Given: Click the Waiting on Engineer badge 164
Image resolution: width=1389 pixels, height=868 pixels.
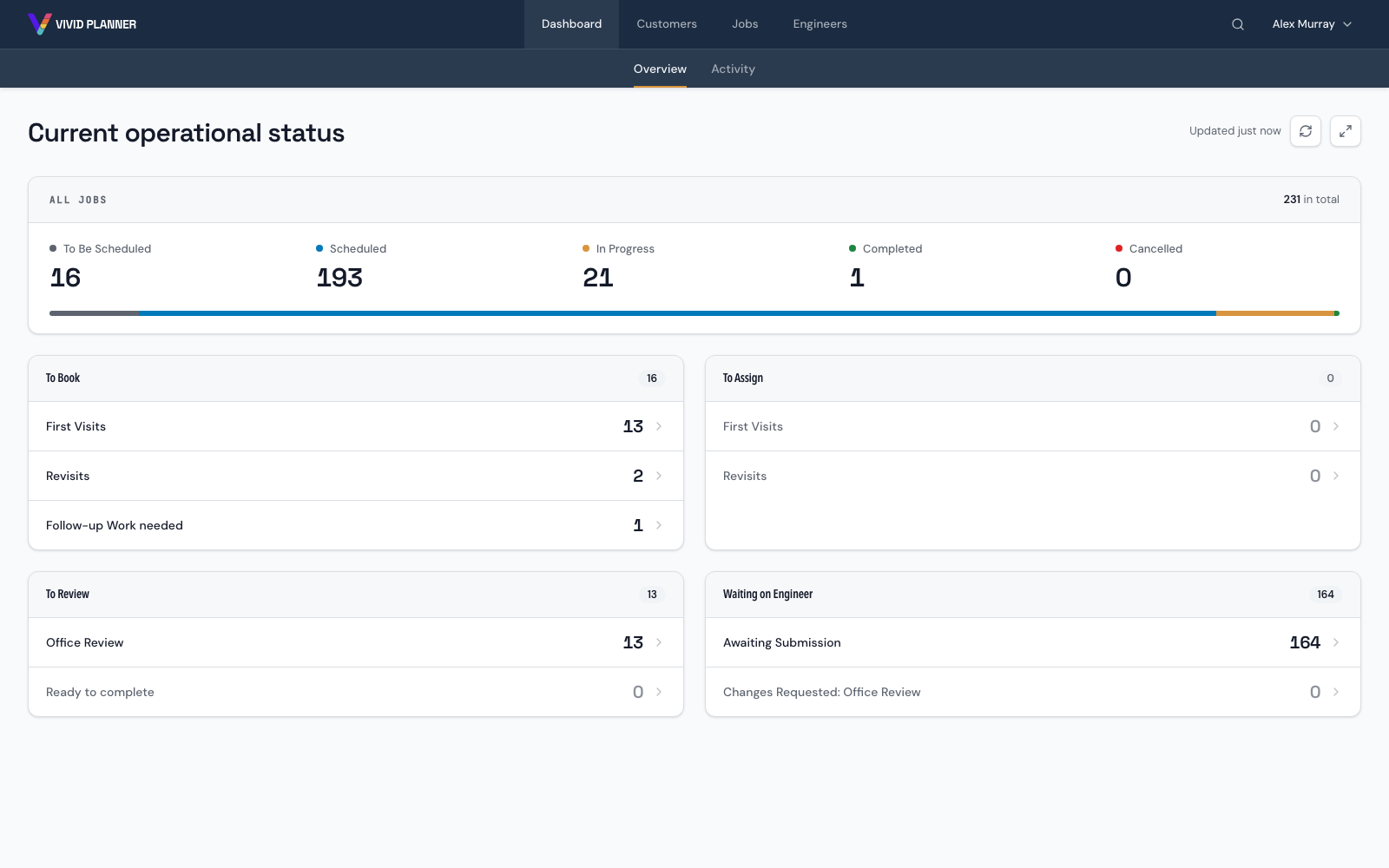Looking at the screenshot, I should (x=1326, y=595).
